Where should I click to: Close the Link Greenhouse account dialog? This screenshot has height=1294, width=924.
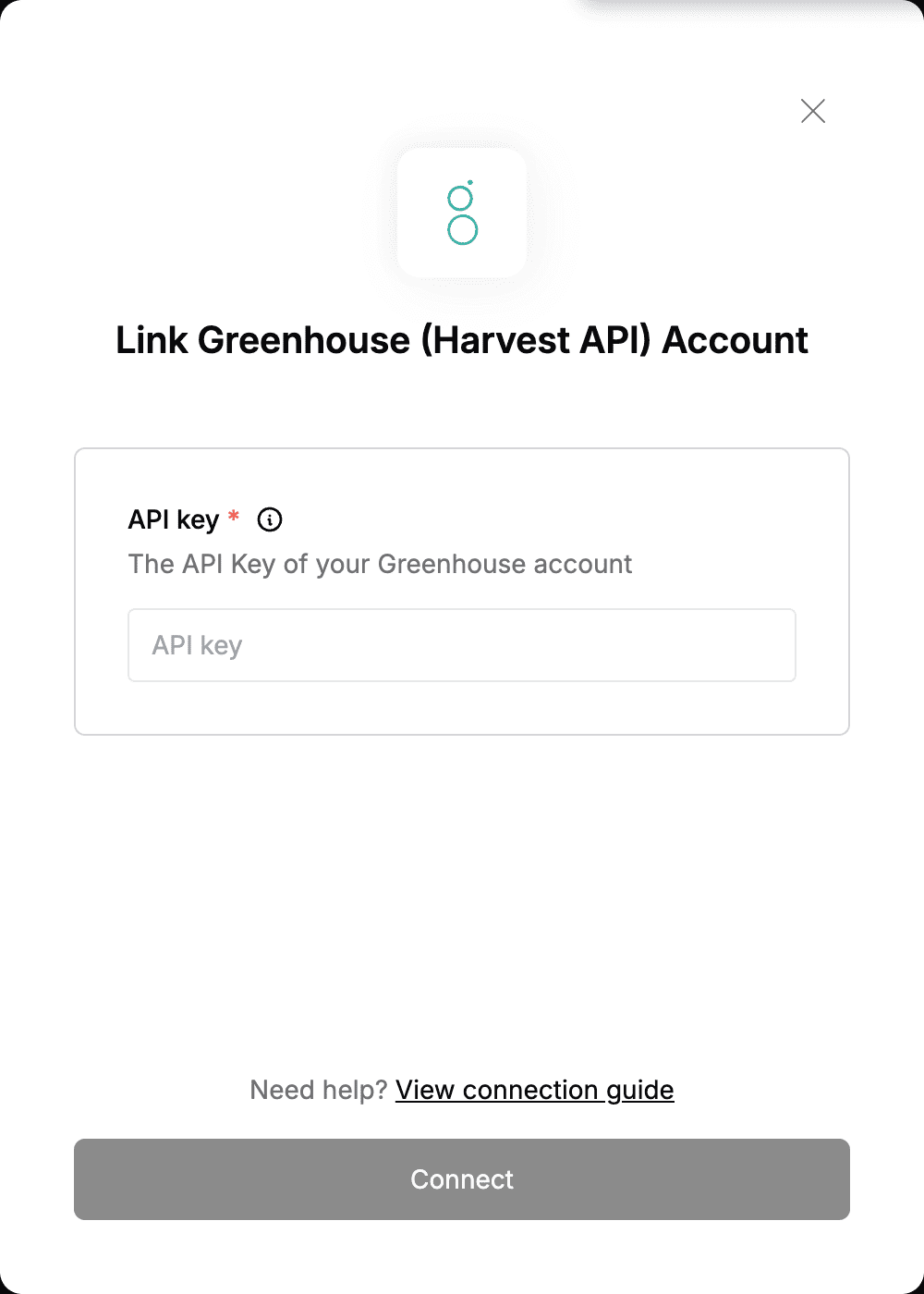[813, 111]
